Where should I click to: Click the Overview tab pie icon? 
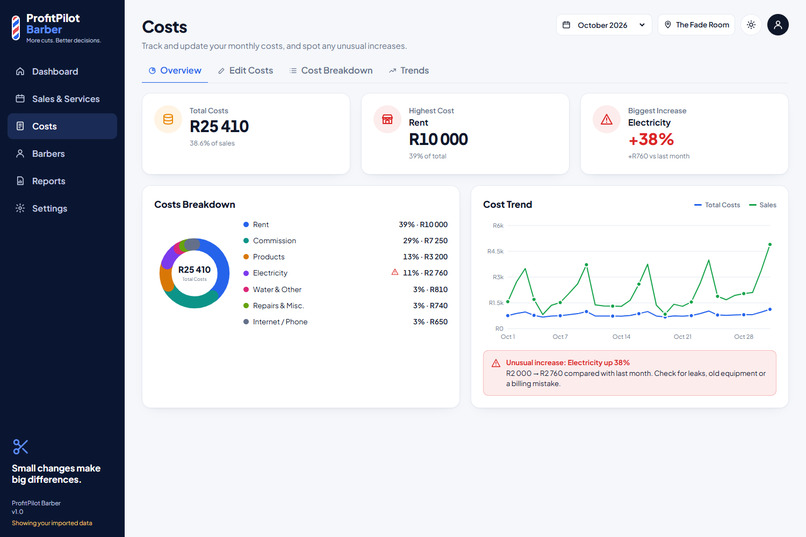point(152,71)
